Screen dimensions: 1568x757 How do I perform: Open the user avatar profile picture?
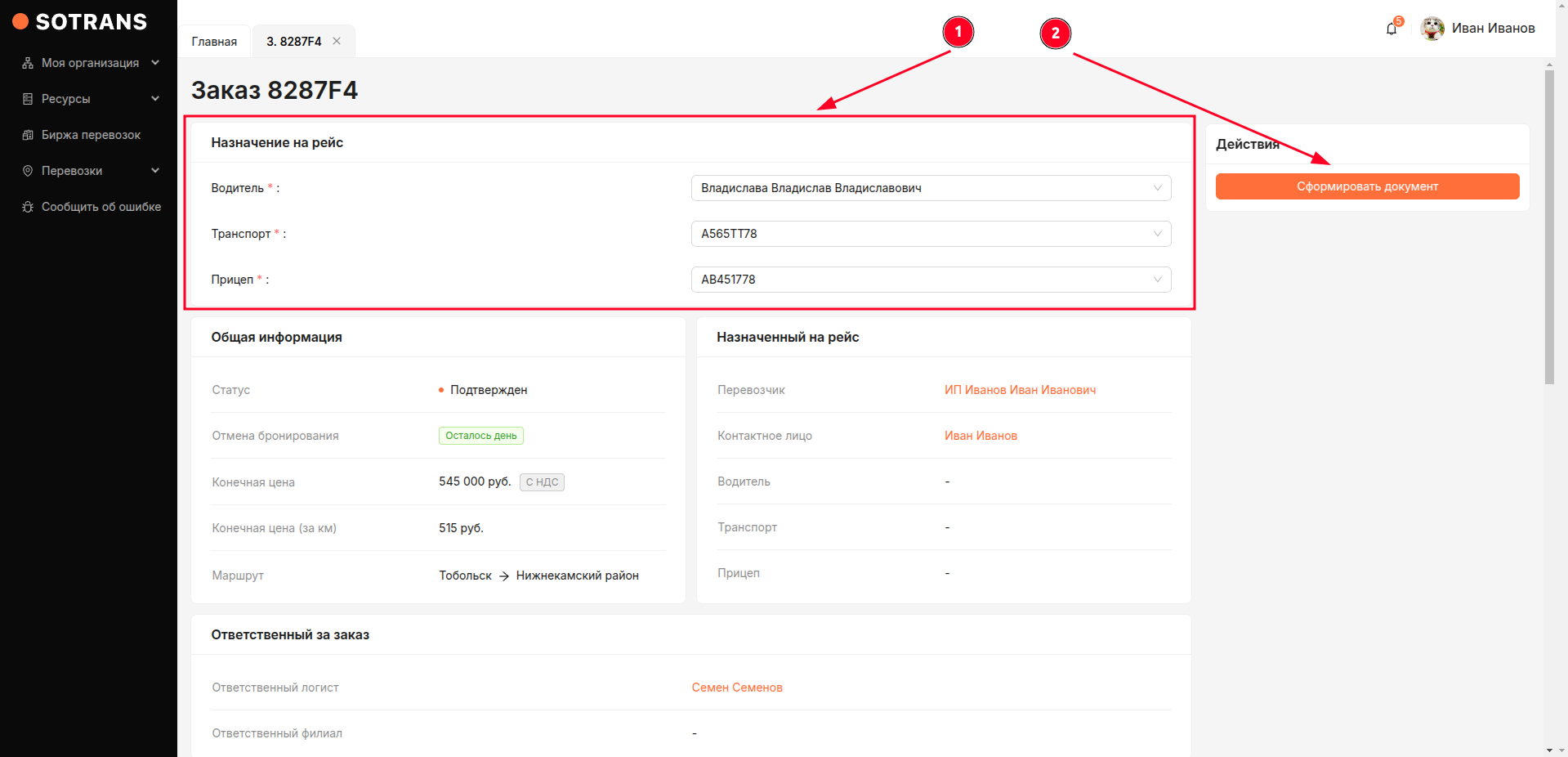[1432, 29]
